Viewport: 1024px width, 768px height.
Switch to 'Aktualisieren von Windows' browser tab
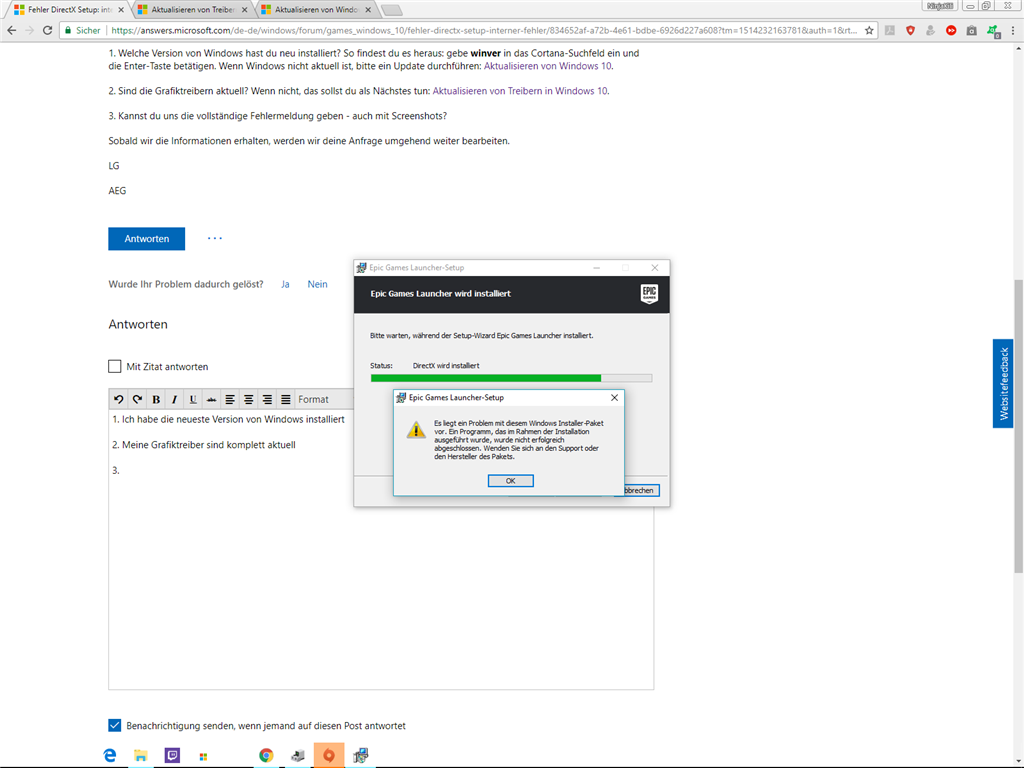(316, 10)
